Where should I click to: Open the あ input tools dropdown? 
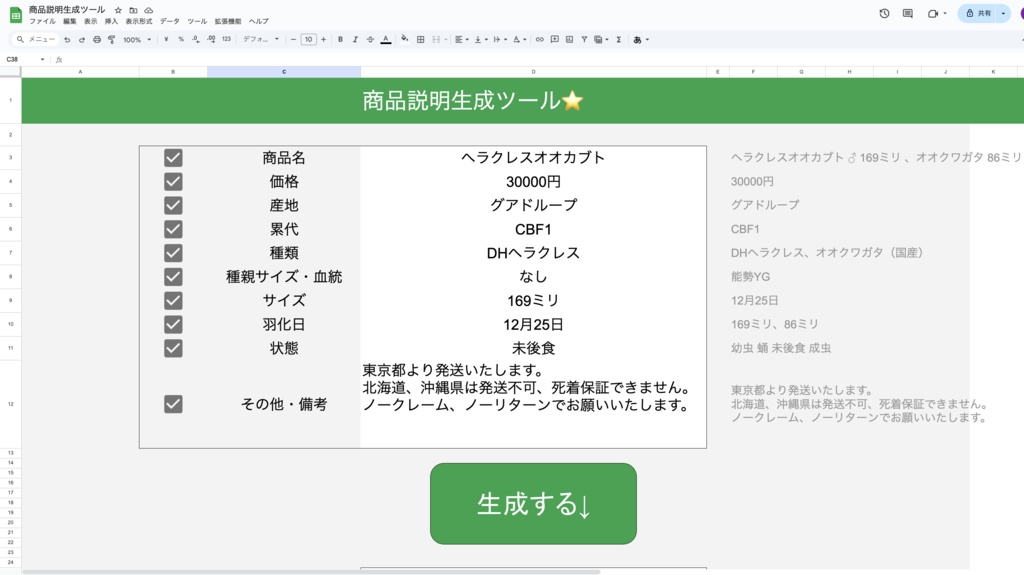tap(641, 39)
